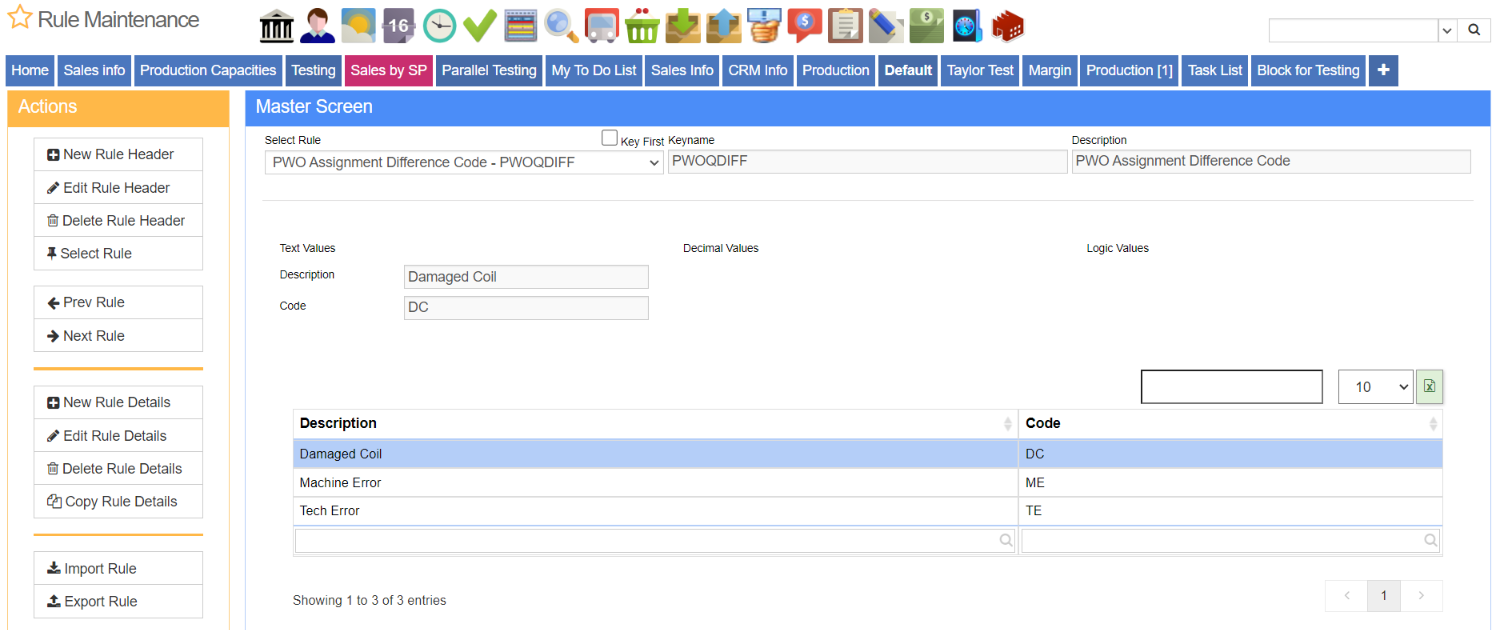Click Edit Rule Header
This screenshot has height=630, width=1498.
coord(118,187)
